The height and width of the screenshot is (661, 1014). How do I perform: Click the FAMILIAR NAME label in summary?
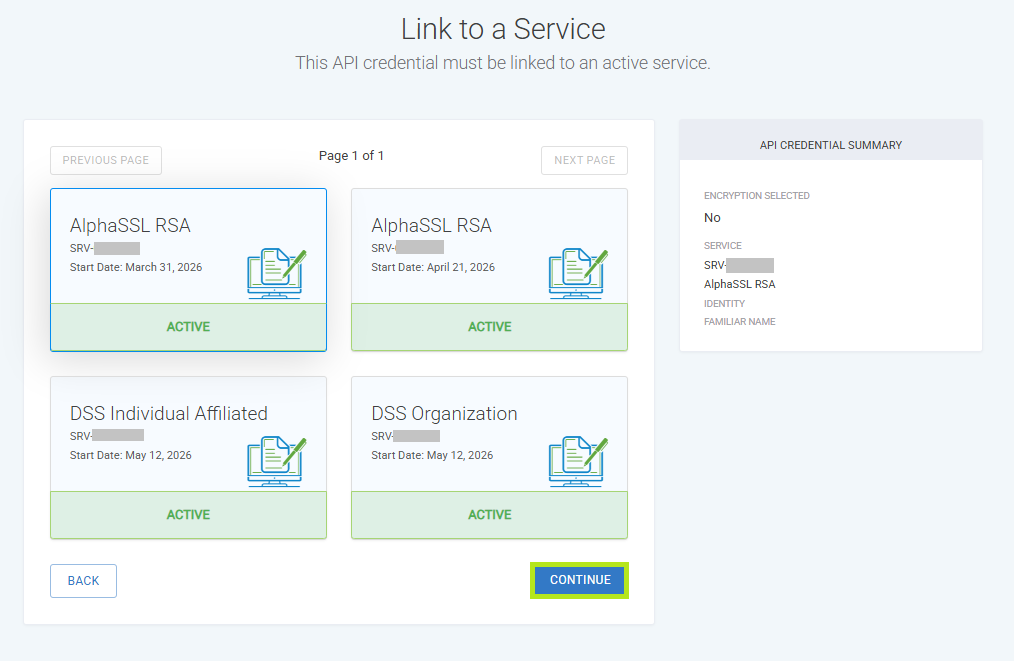tap(739, 321)
